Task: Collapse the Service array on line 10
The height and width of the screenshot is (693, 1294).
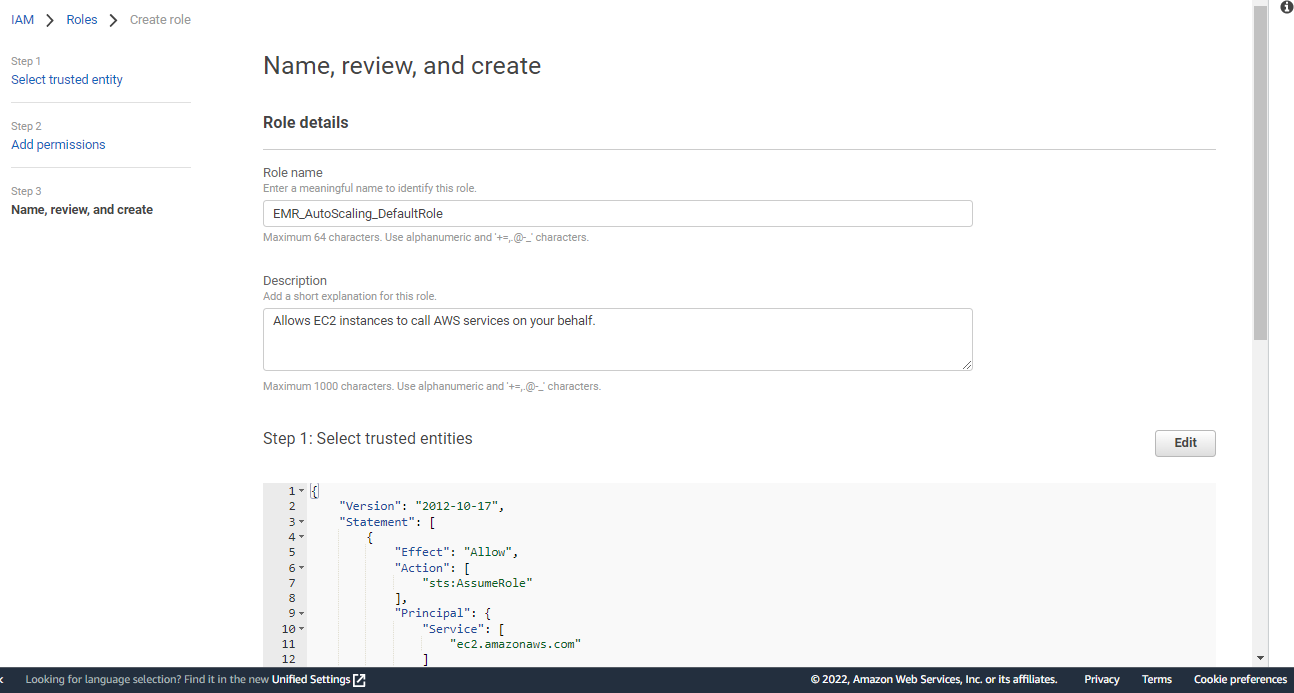Action: (x=303, y=628)
